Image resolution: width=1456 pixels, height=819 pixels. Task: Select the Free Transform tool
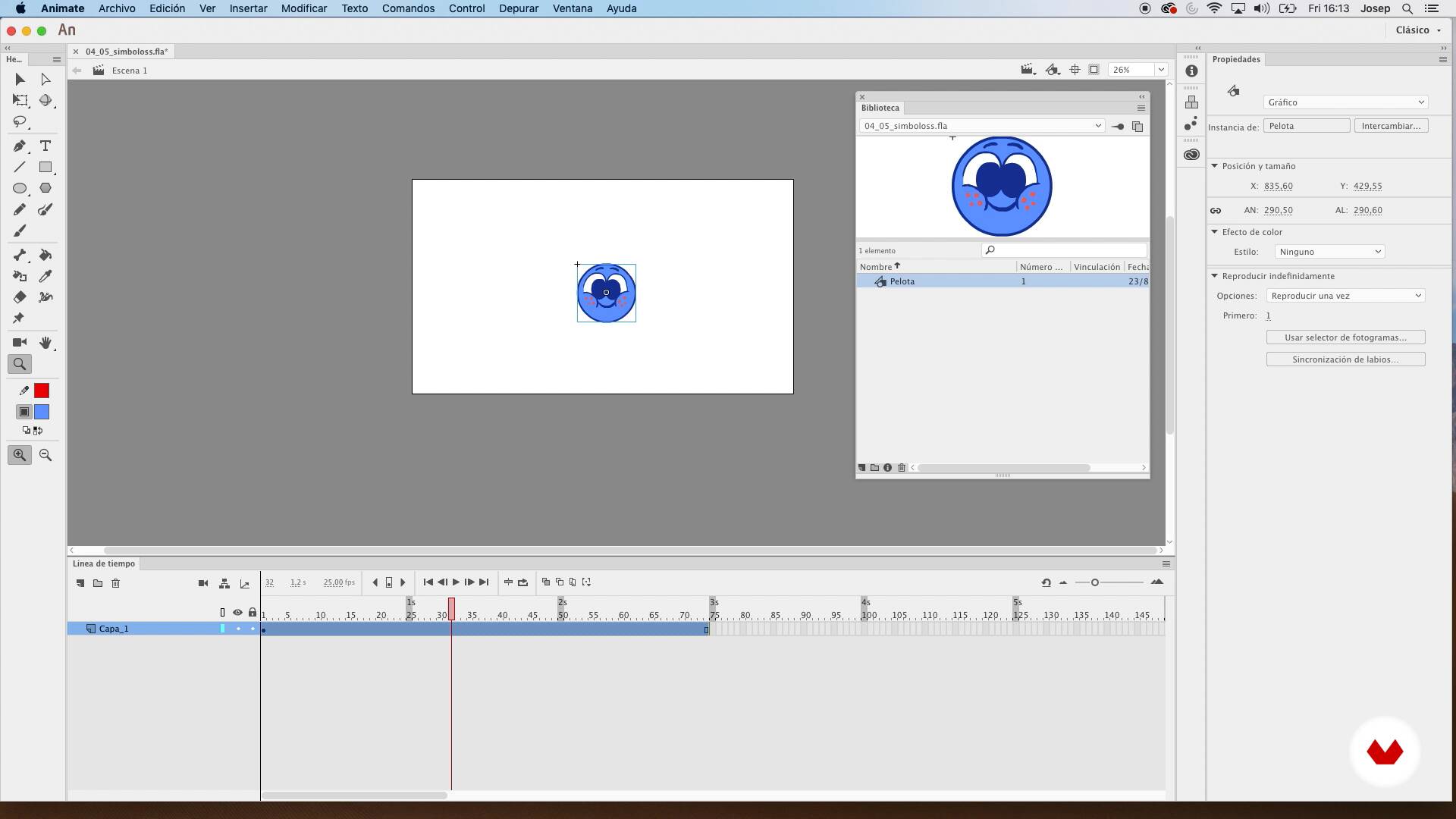pos(20,100)
